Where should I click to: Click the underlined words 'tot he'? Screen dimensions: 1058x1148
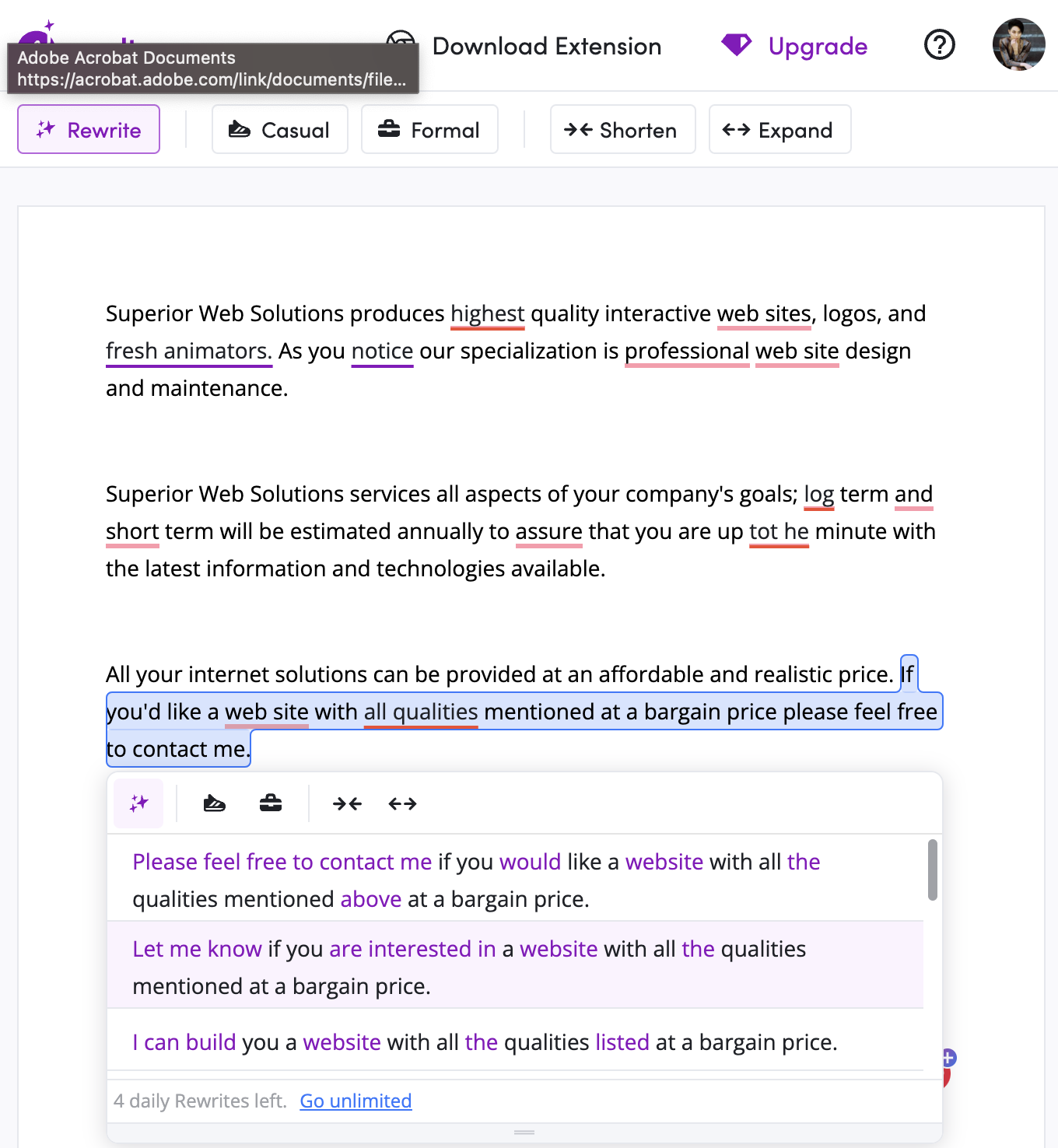click(x=779, y=531)
